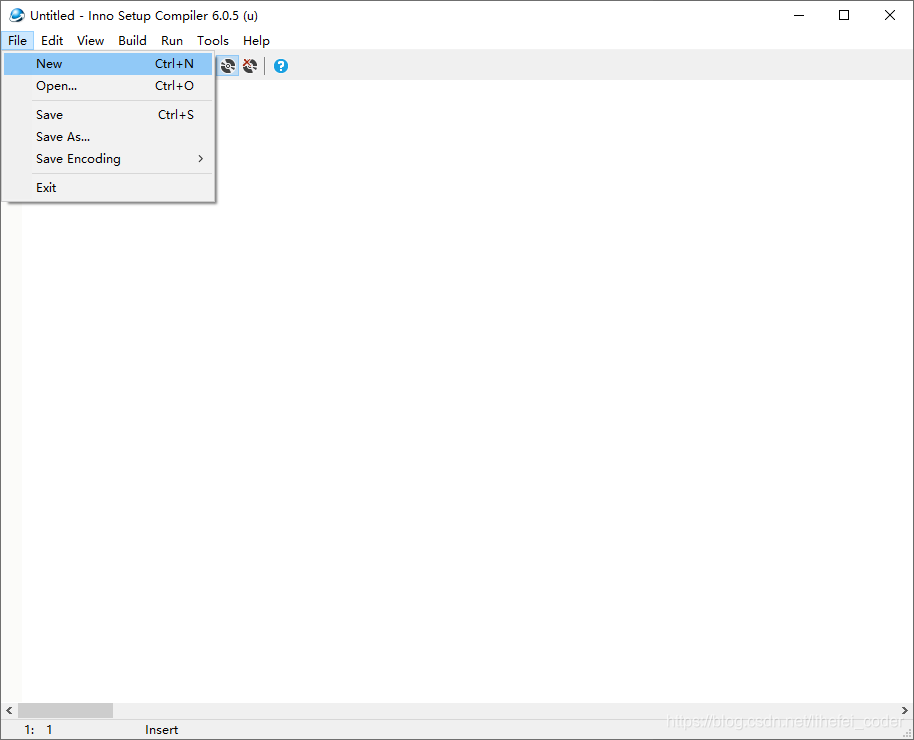Select Save As... in the File menu
Viewport: 914px width, 740px height.
tap(108, 137)
